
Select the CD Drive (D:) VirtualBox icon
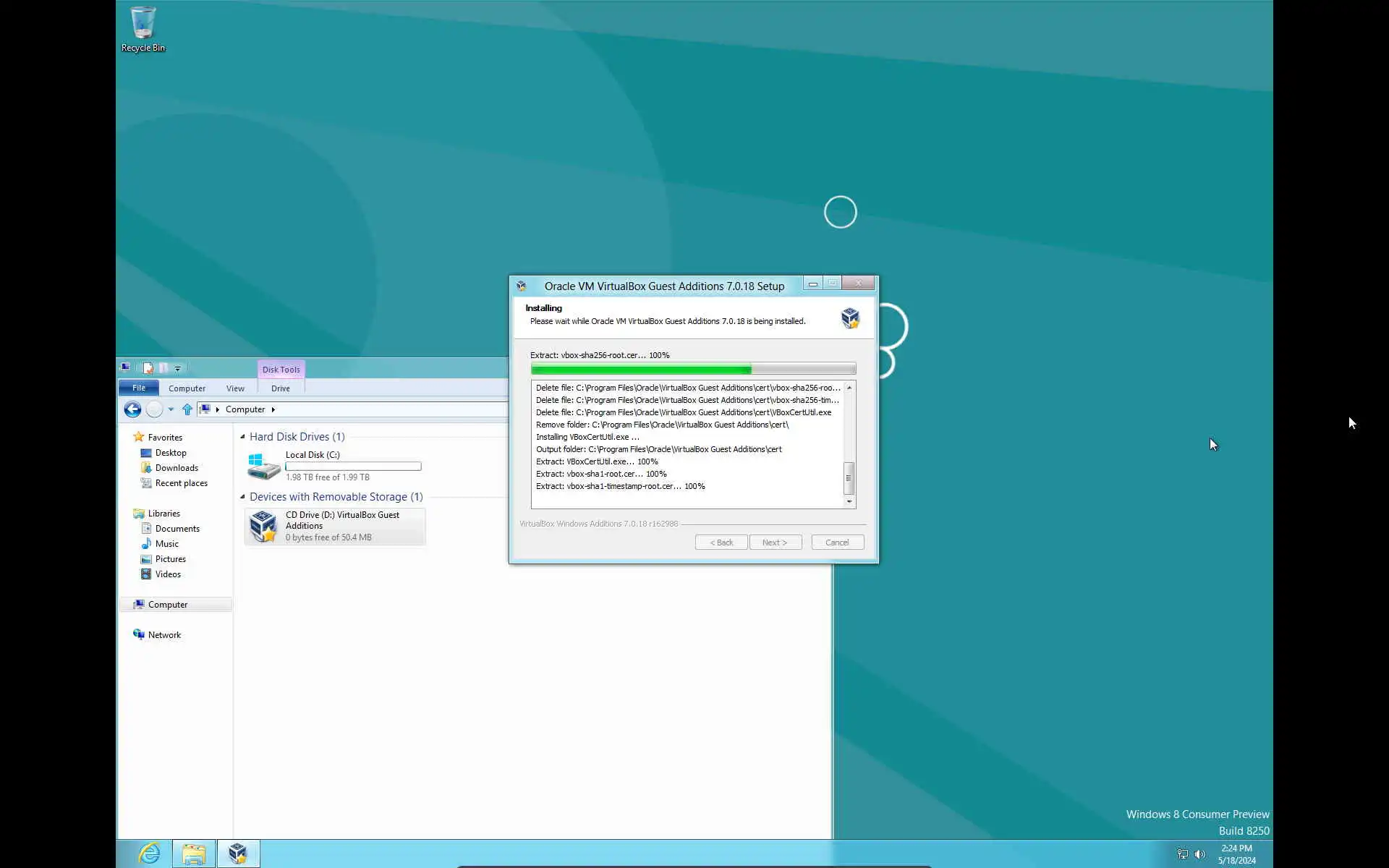263,526
